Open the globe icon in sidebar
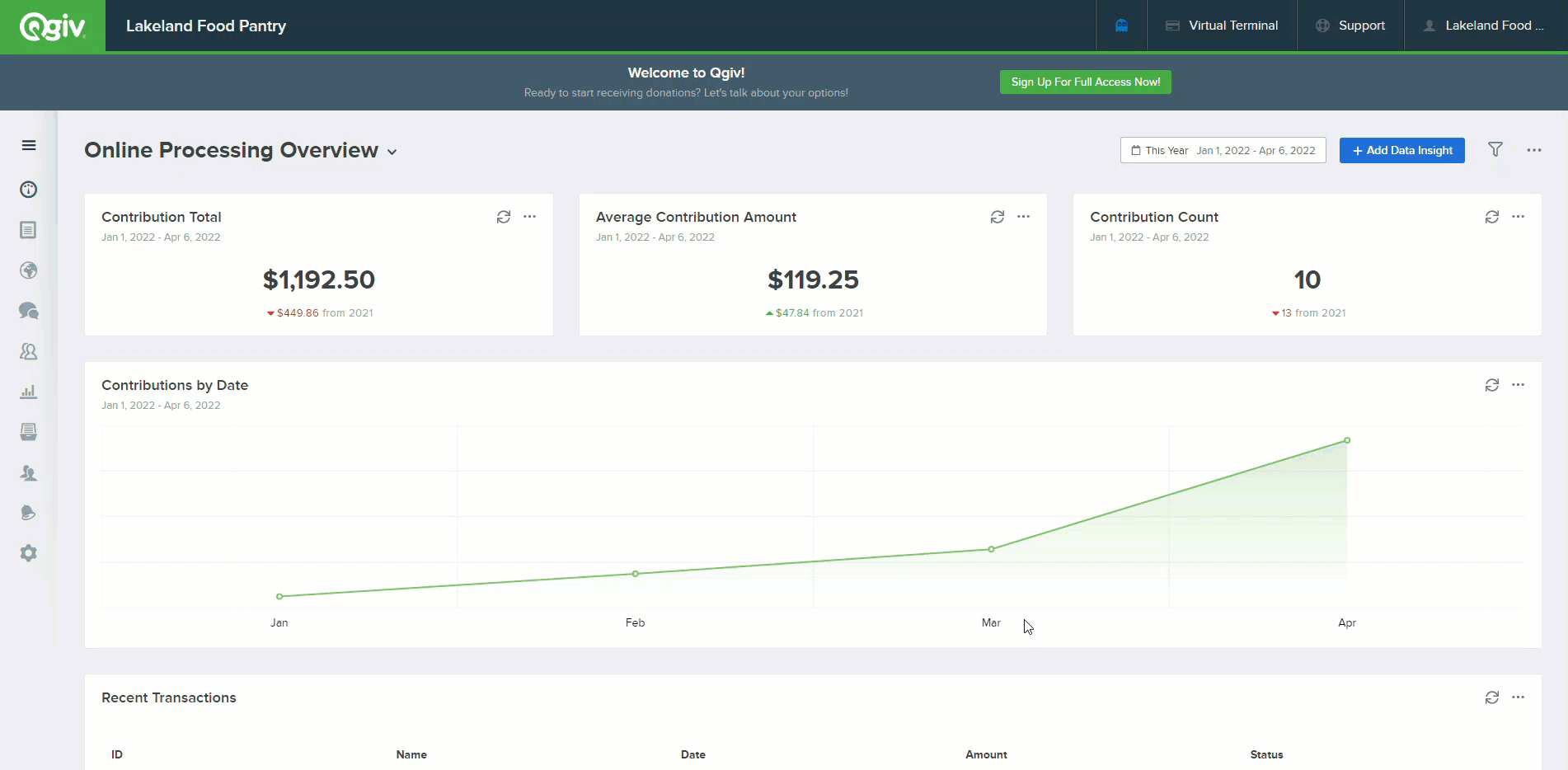 (x=29, y=270)
